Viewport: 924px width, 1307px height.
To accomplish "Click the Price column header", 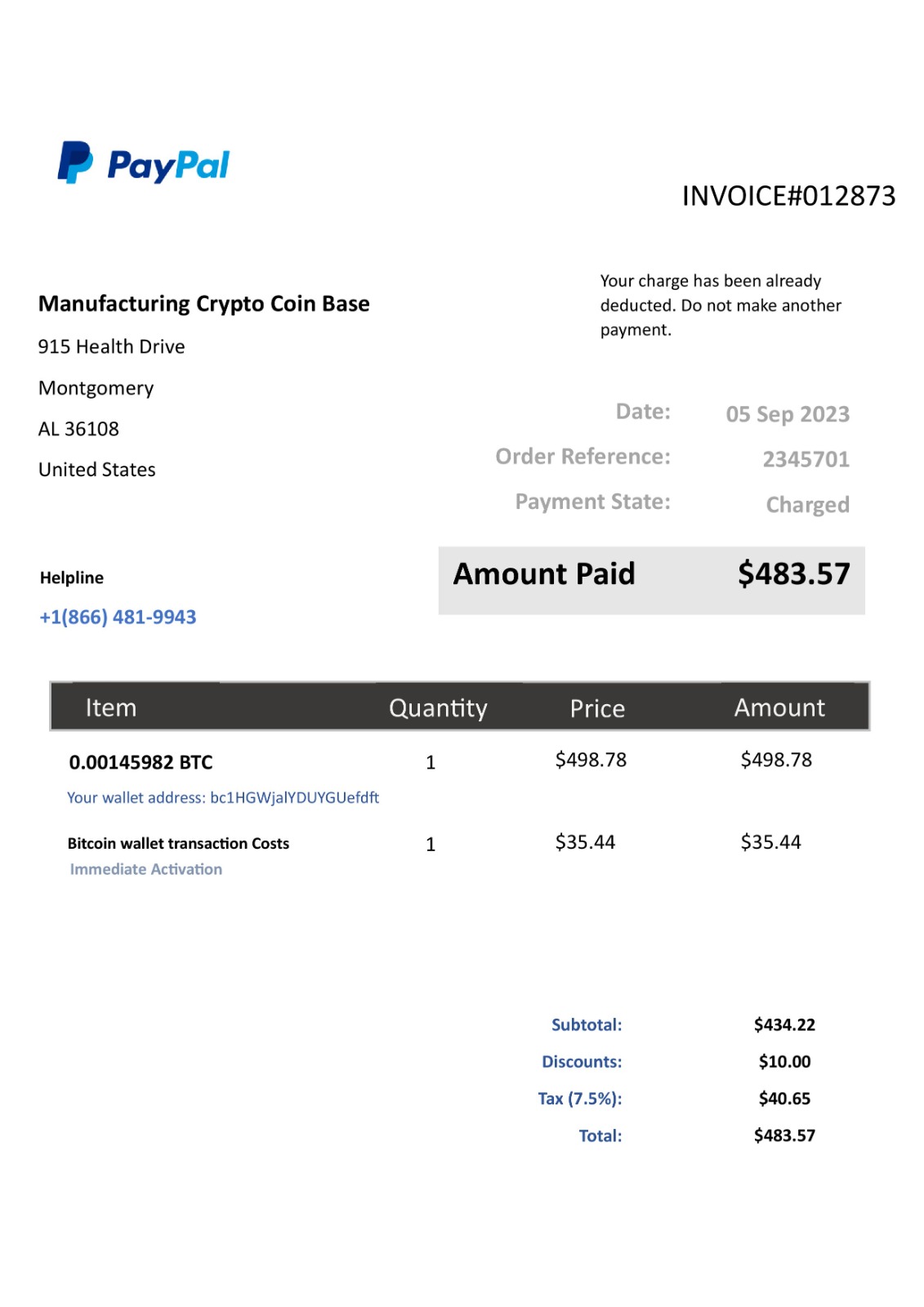I will pos(597,708).
